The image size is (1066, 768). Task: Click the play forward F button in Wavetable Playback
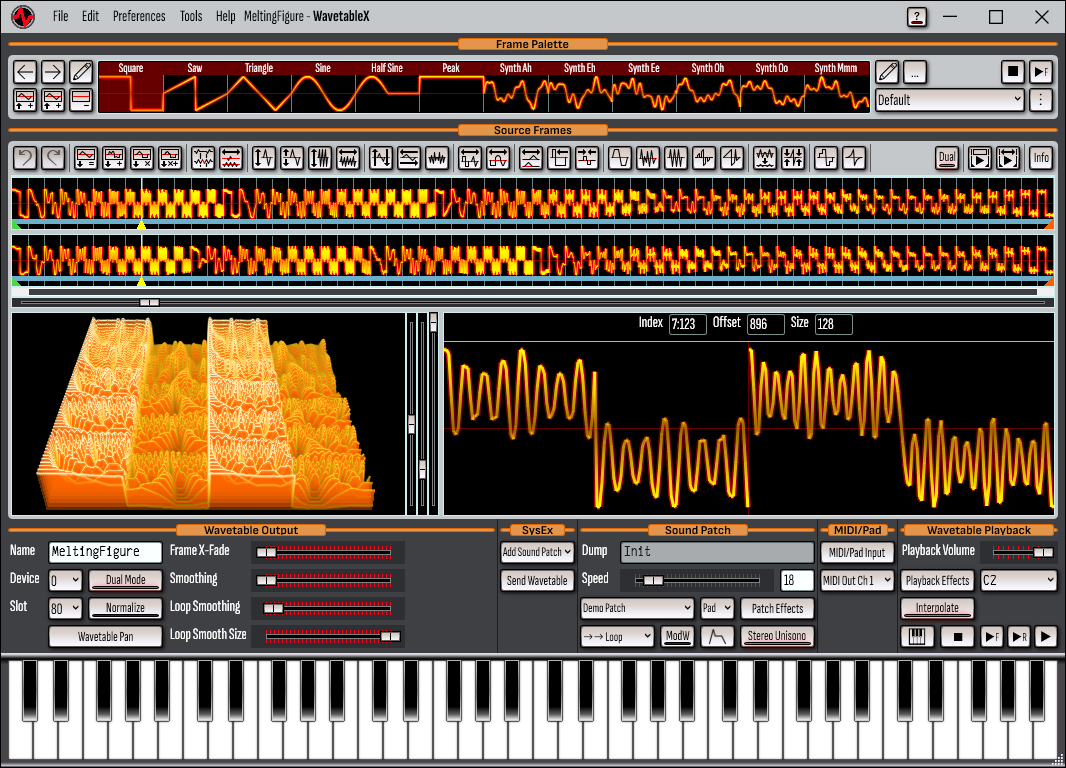click(x=991, y=637)
